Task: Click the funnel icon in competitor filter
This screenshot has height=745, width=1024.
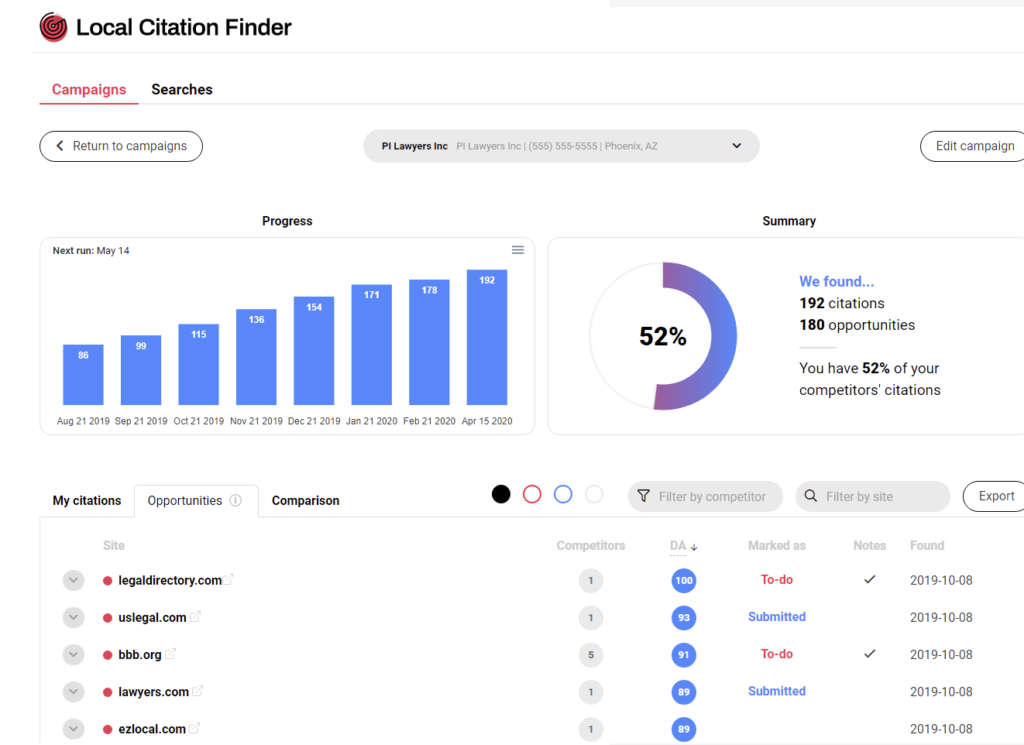Action: [x=643, y=496]
